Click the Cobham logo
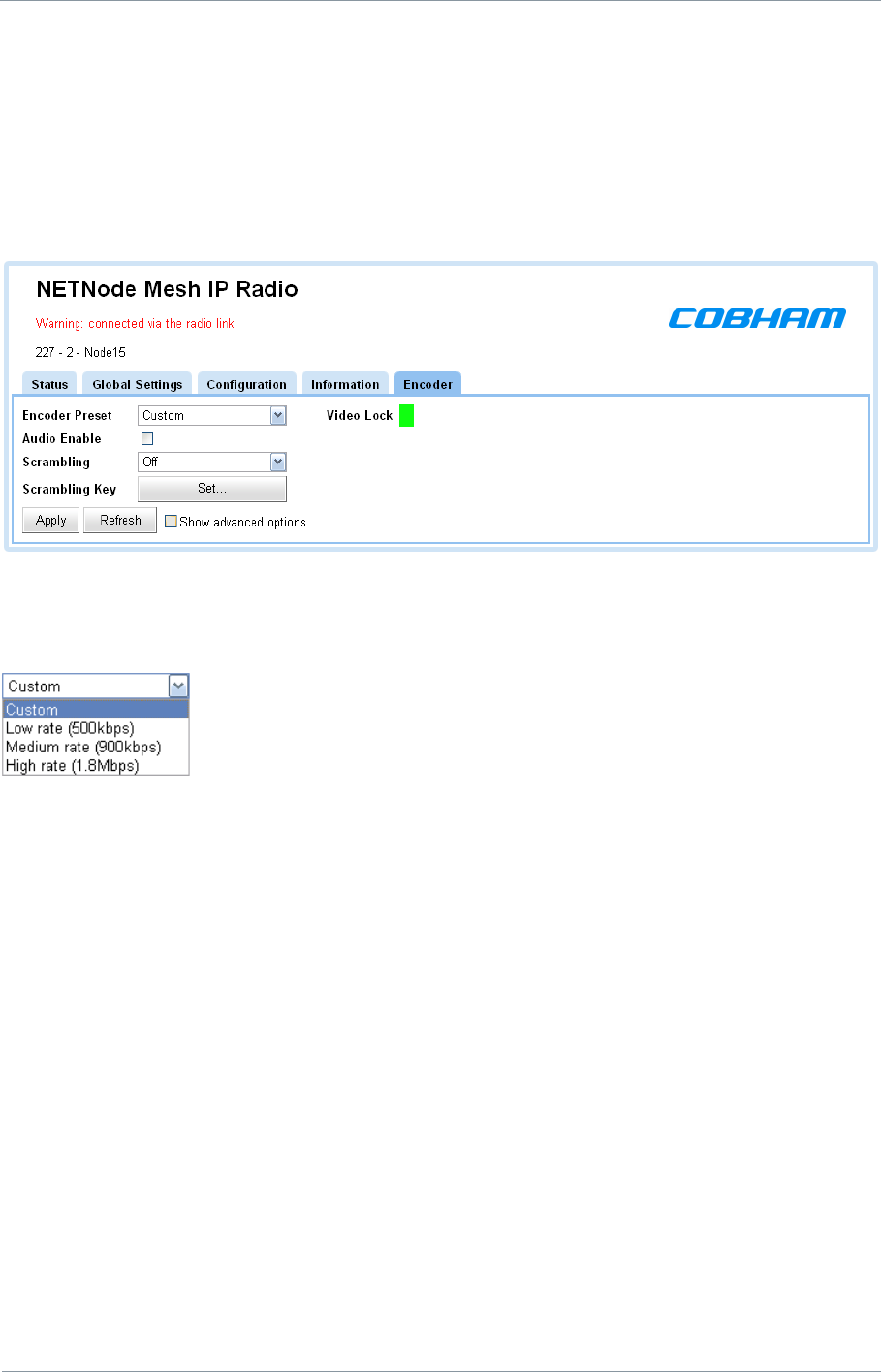 click(x=757, y=318)
